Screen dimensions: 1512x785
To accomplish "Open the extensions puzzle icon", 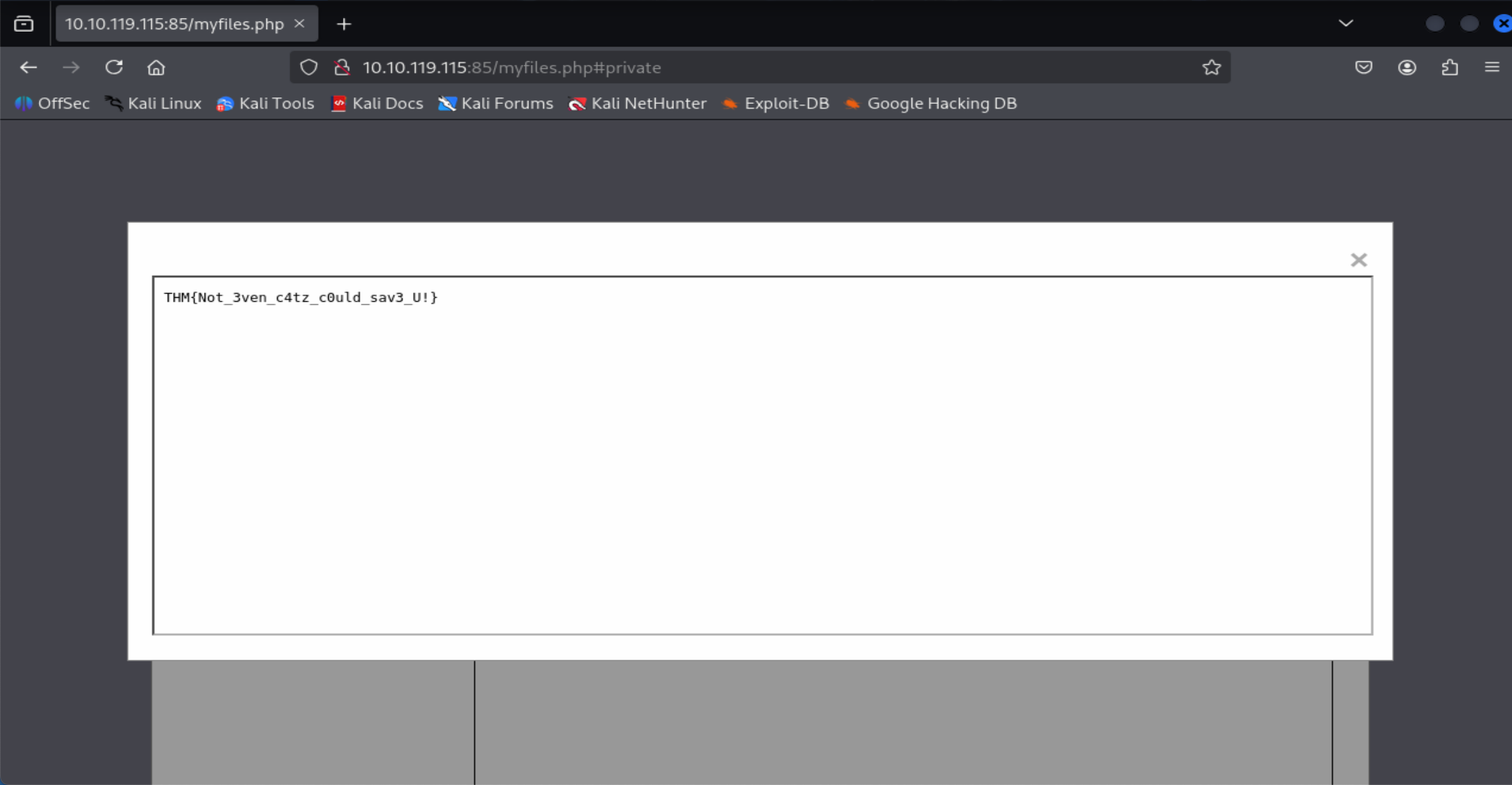I will pyautogui.click(x=1449, y=68).
